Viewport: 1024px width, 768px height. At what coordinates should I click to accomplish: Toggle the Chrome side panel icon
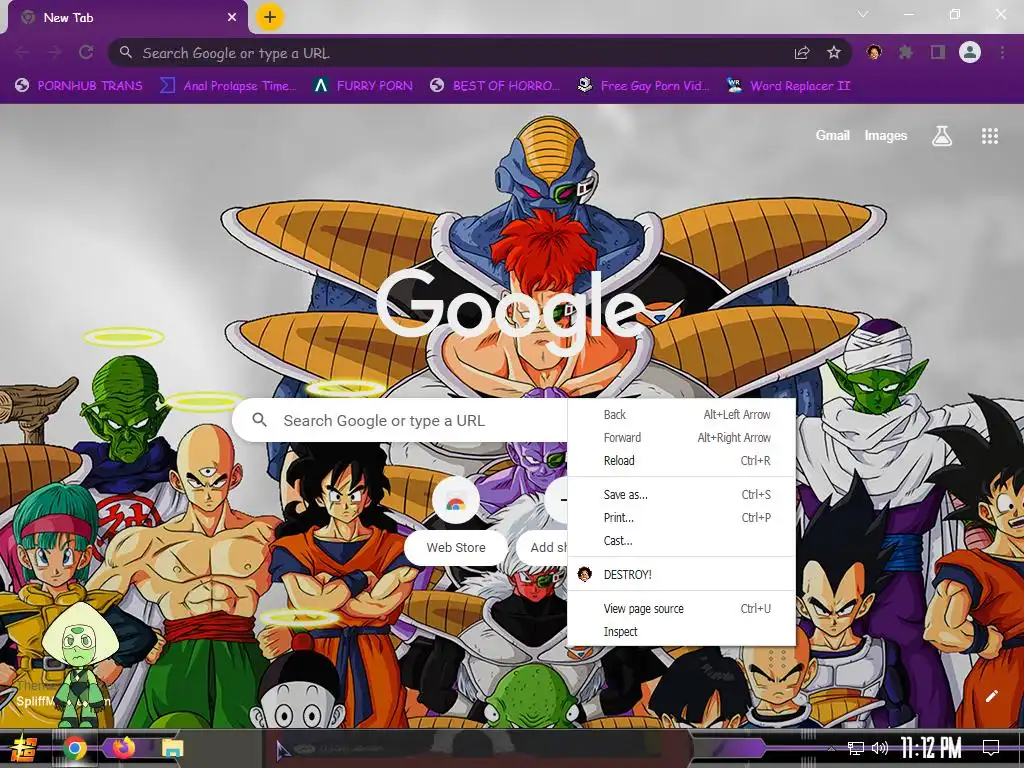[x=938, y=52]
